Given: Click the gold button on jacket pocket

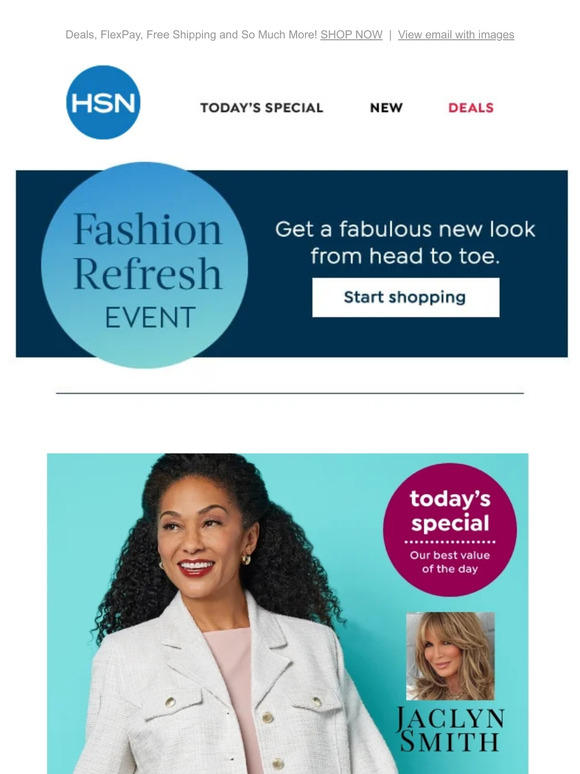Looking at the screenshot, I should [x=170, y=701].
